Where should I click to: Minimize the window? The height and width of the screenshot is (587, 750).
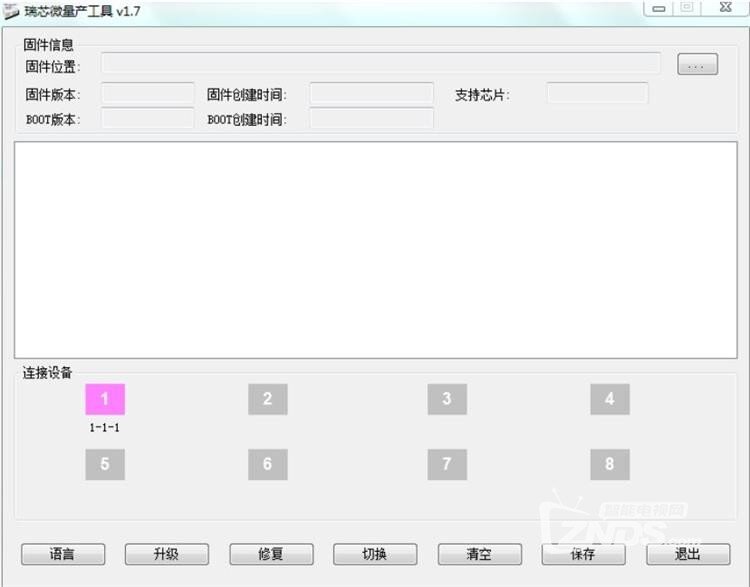659,8
